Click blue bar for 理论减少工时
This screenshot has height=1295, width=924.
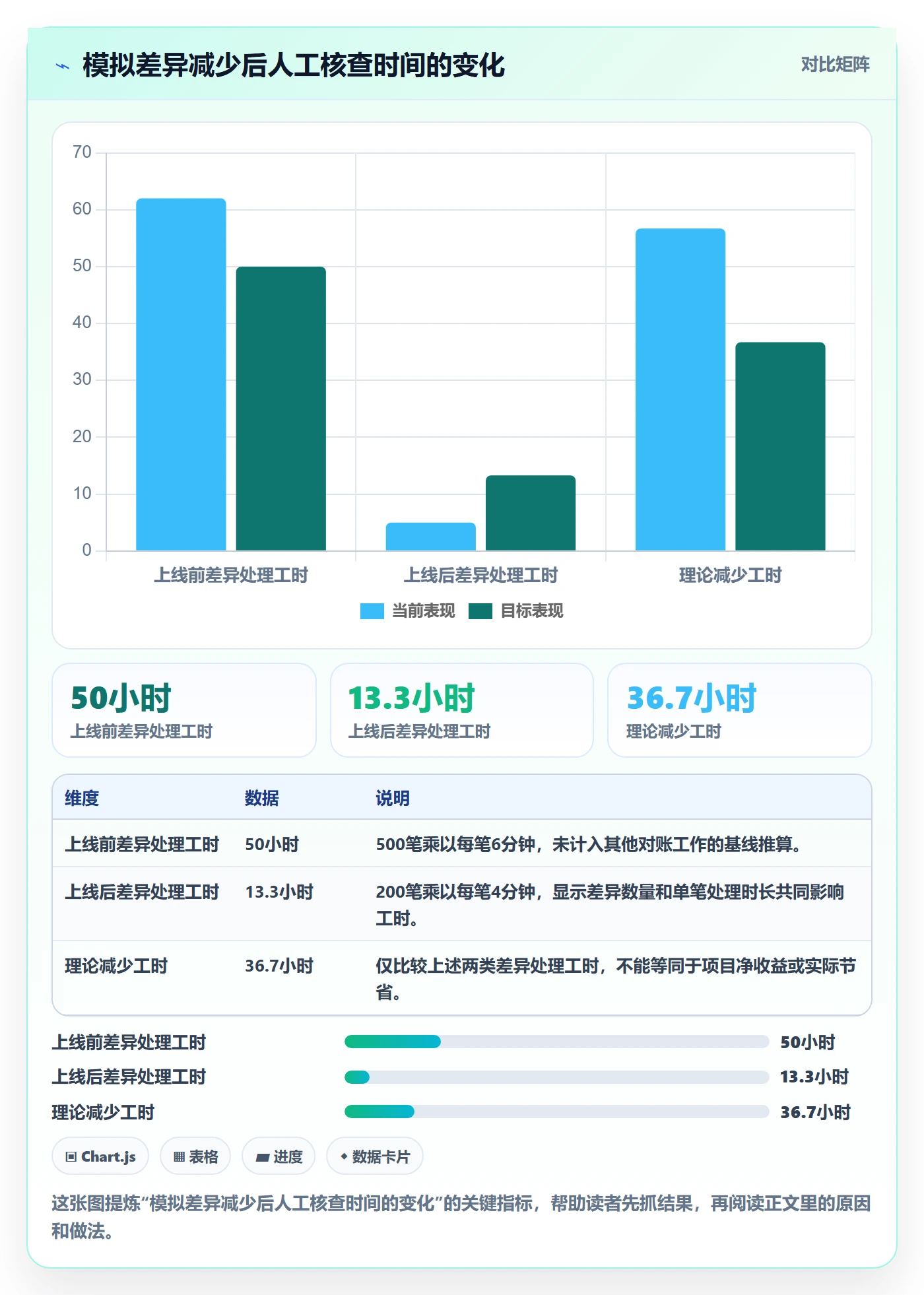click(x=680, y=389)
